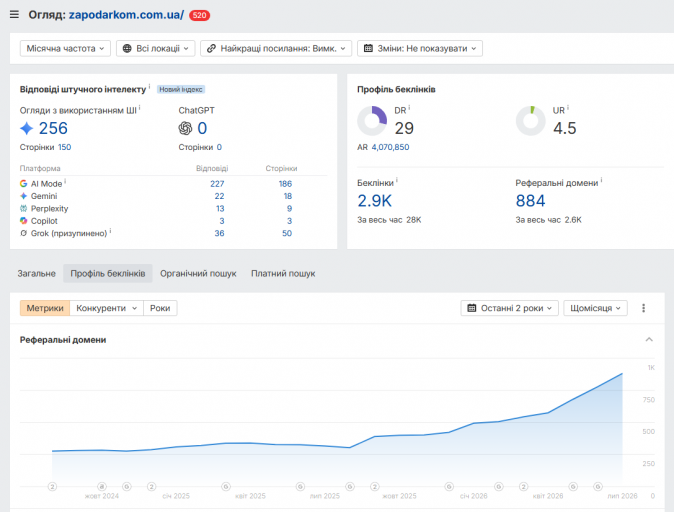Viewport: 674px width, 512px height.
Task: Click the info icon next to DR
Action: tap(409, 107)
